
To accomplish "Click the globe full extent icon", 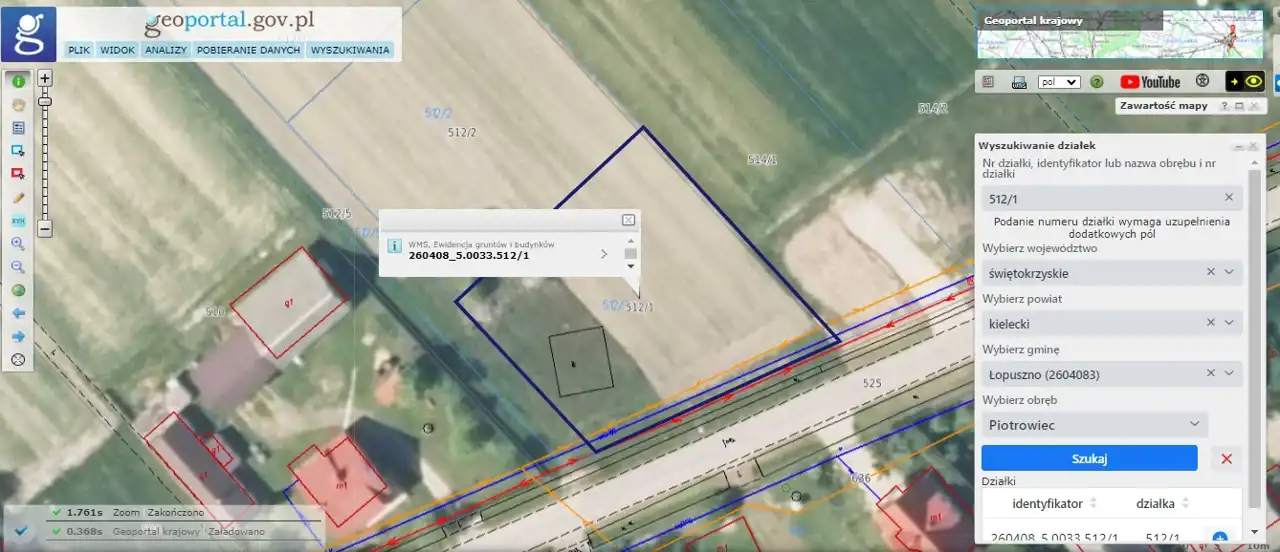I will [x=18, y=291].
